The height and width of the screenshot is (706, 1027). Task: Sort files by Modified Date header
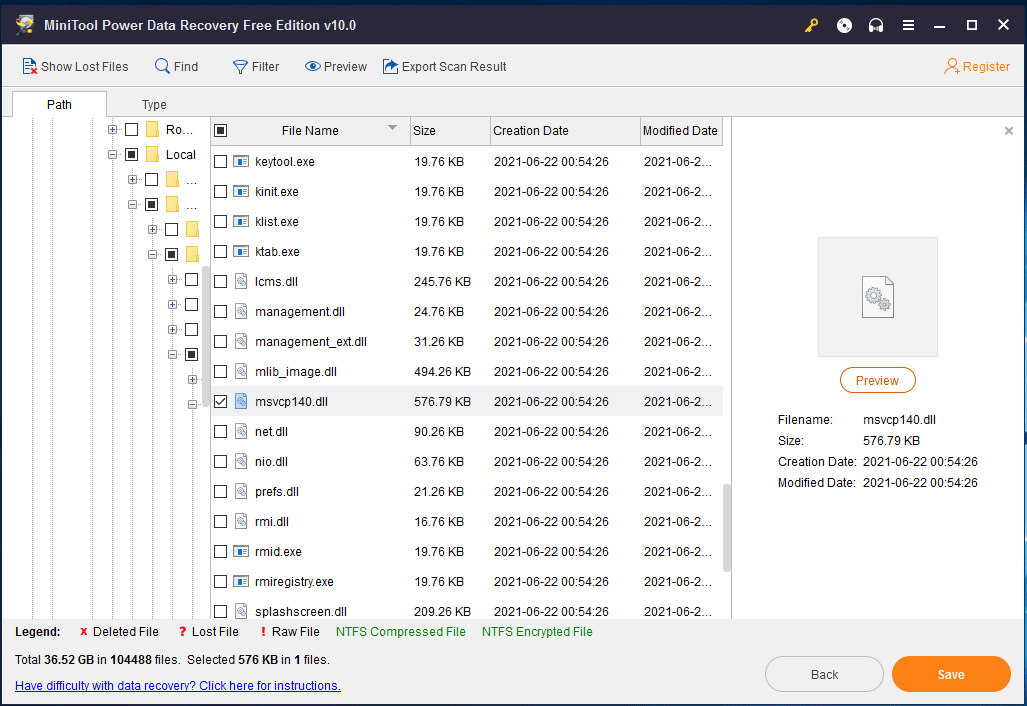click(681, 130)
